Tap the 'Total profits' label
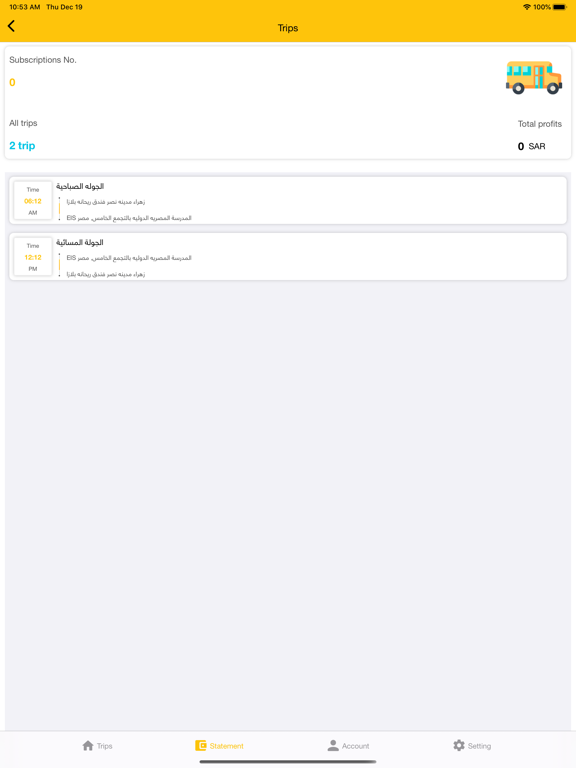The image size is (576, 768). 540,124
